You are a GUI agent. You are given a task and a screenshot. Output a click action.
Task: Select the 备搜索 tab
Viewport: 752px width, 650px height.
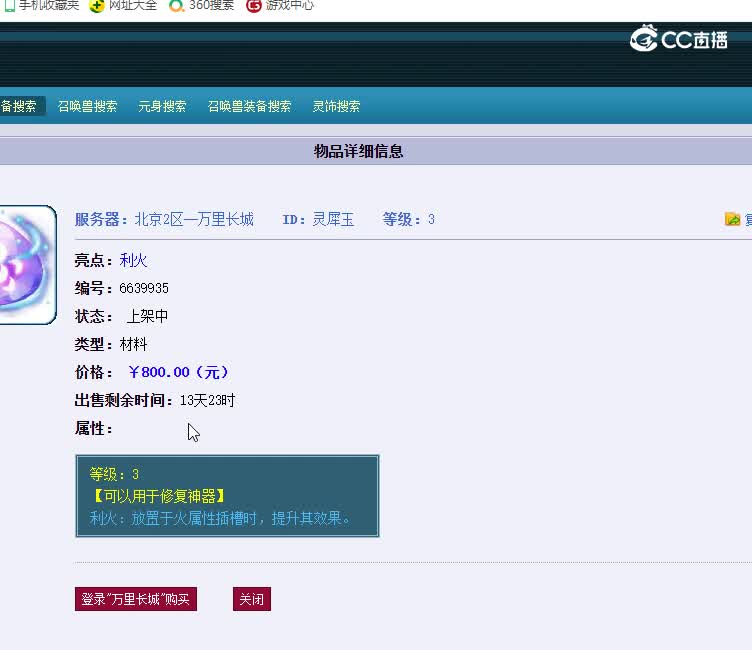click(x=22, y=106)
